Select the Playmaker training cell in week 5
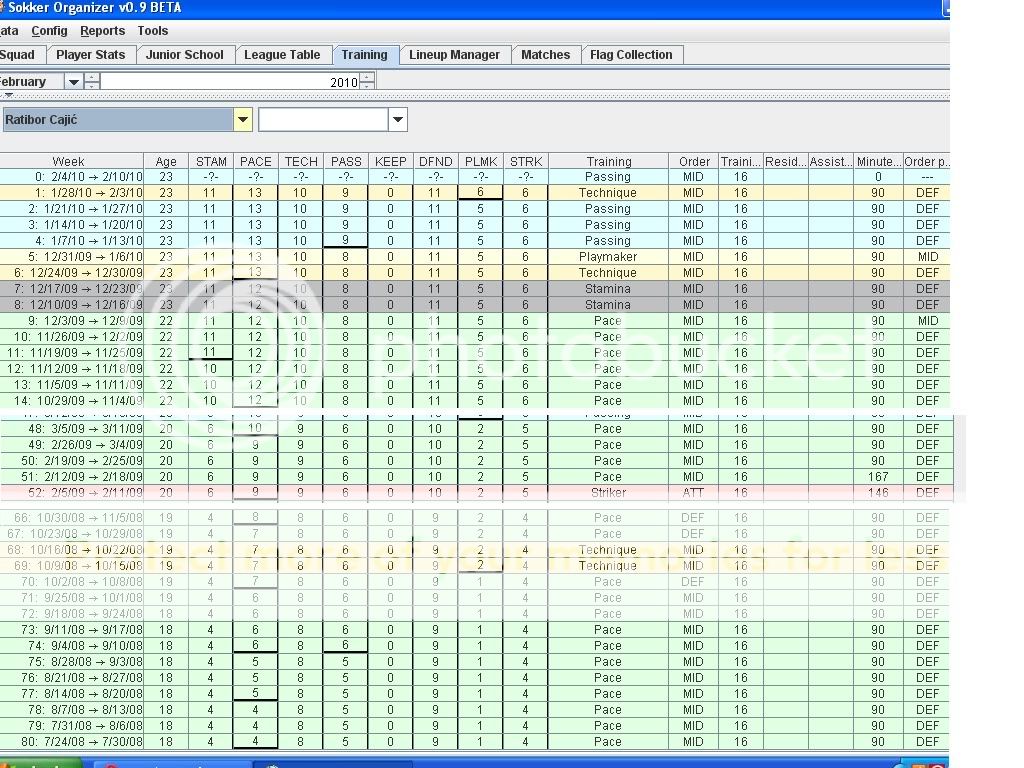Image resolution: width=1024 pixels, height=768 pixels. click(x=608, y=257)
